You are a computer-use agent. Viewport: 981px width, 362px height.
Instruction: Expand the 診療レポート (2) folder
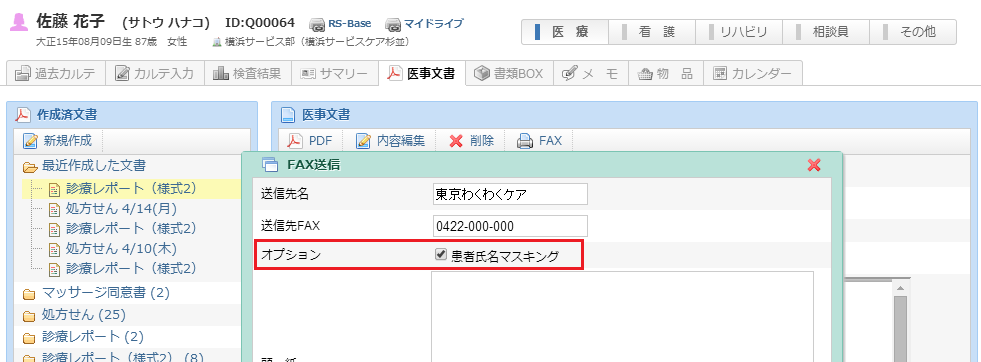click(x=29, y=338)
